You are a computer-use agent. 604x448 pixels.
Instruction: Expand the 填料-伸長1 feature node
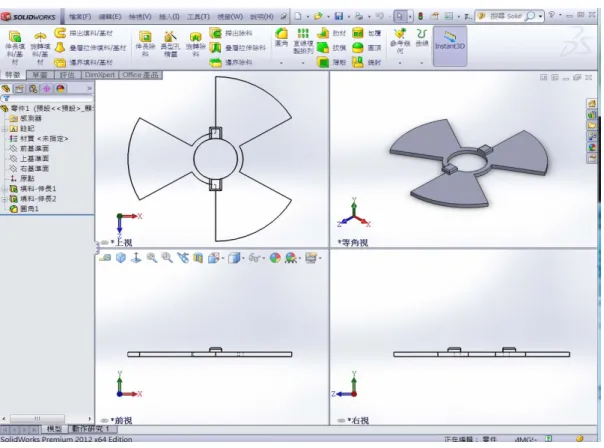tap(4, 189)
